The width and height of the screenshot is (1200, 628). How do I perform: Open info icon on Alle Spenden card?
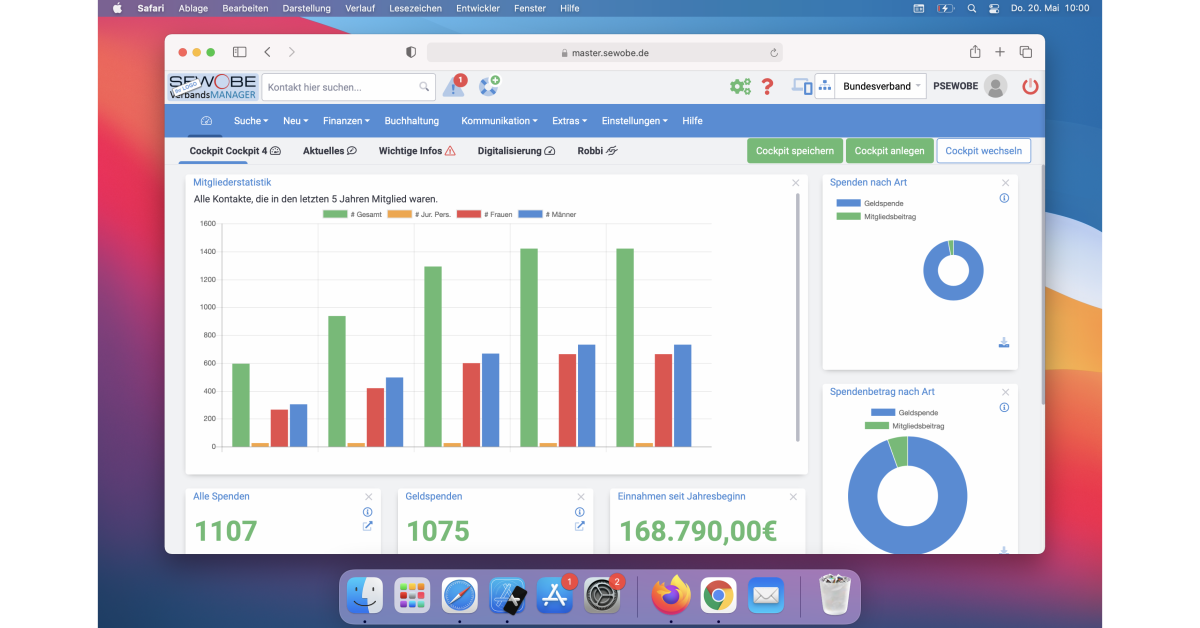click(367, 512)
